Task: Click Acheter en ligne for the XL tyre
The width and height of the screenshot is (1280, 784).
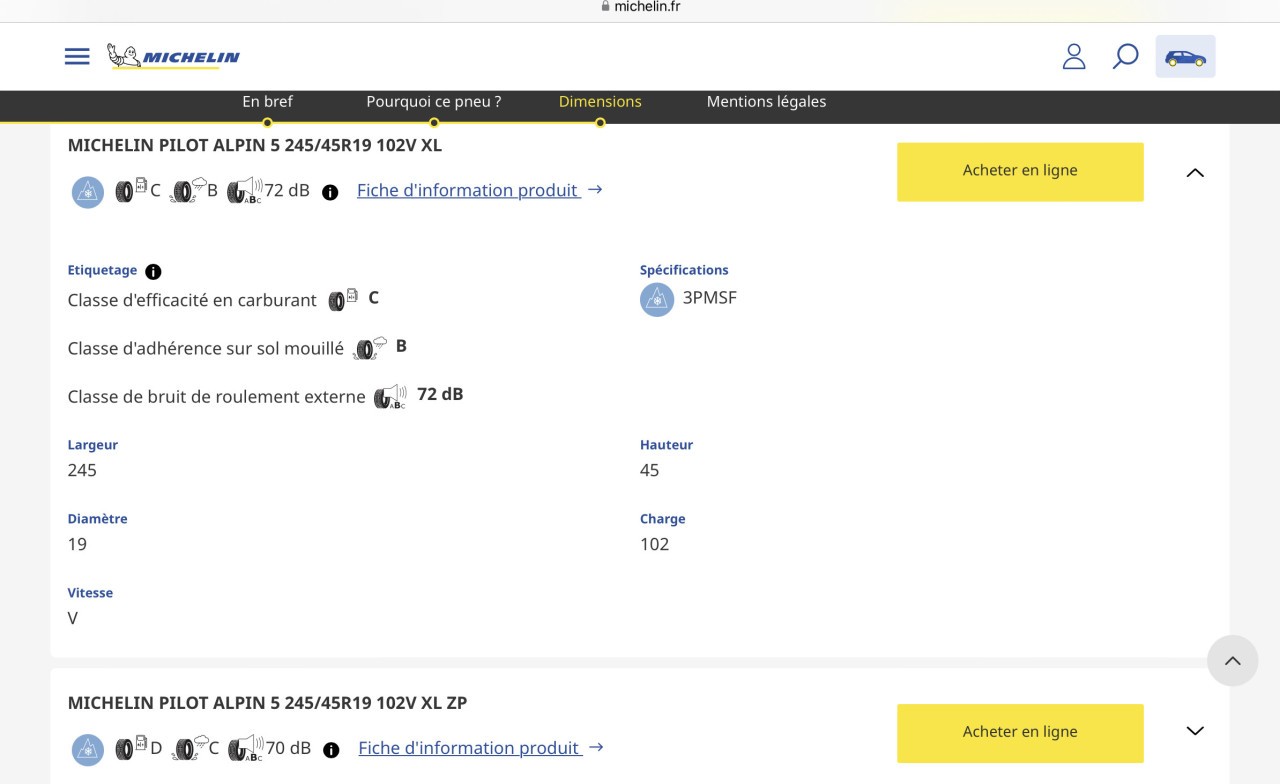Action: point(1020,172)
